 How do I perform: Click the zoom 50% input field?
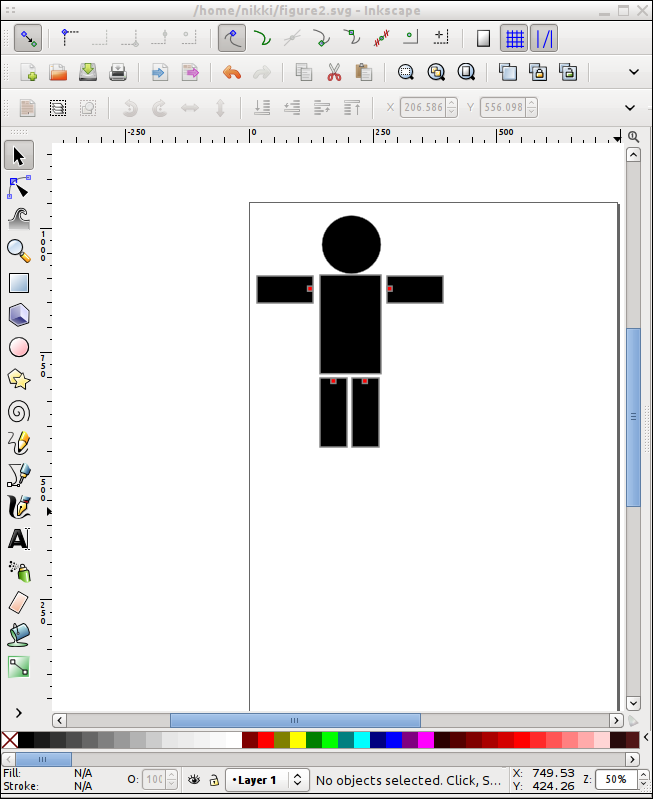(616, 780)
